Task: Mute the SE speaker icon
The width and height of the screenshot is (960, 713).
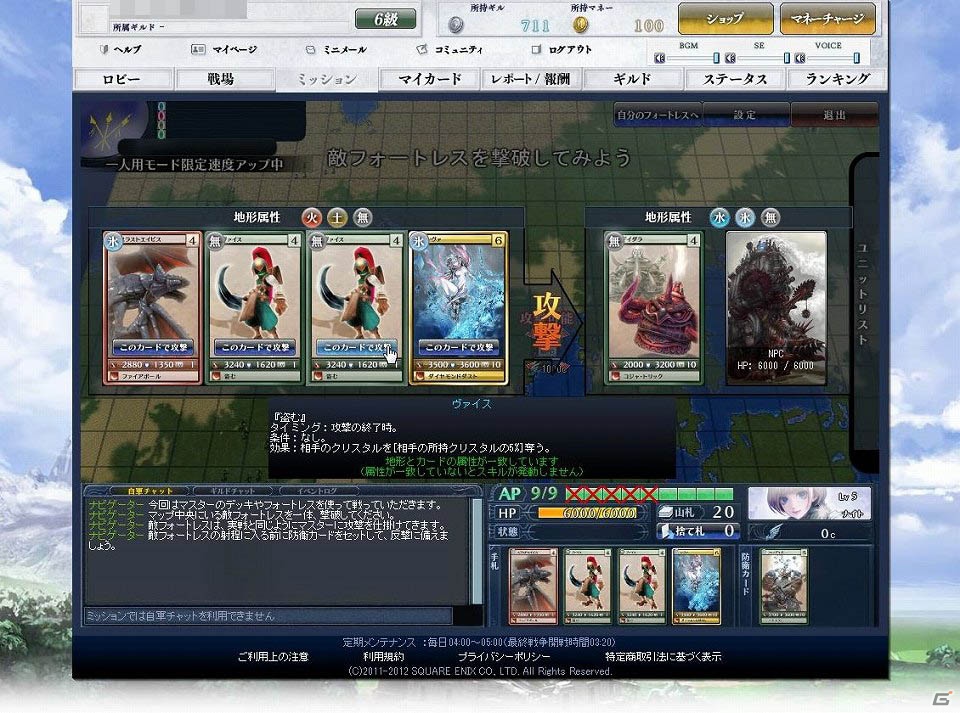Action: [x=730, y=58]
